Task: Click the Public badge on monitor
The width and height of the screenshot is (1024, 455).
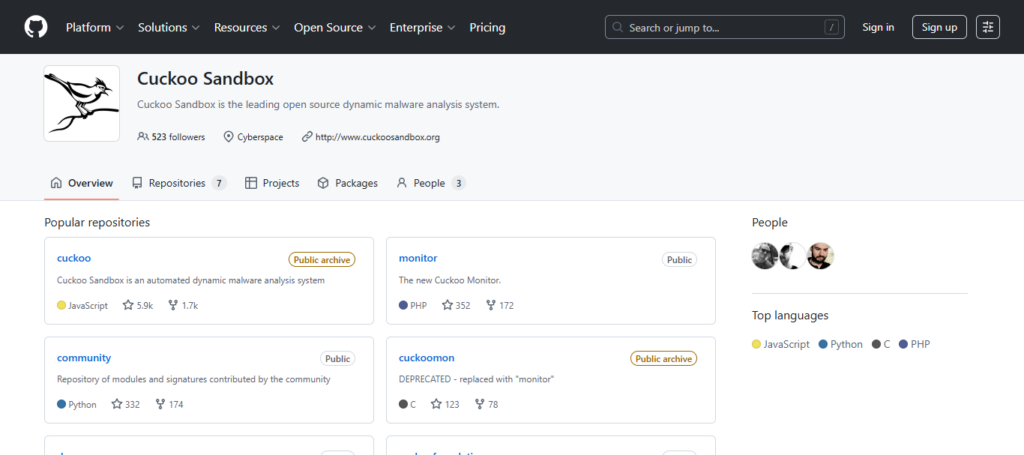Action: (x=679, y=260)
